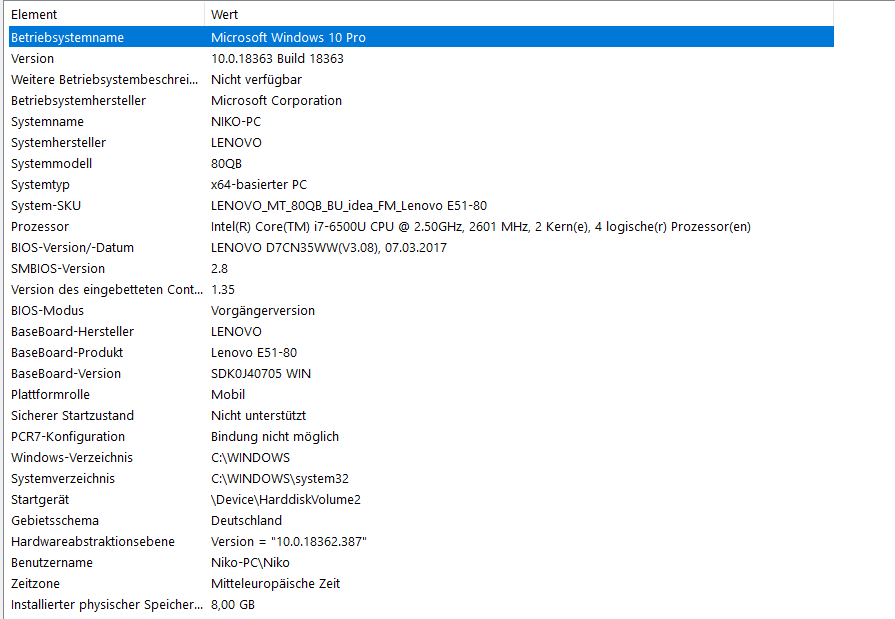This screenshot has width=895, height=619.
Task: Select the Betriebssystemname row
Action: [x=421, y=37]
